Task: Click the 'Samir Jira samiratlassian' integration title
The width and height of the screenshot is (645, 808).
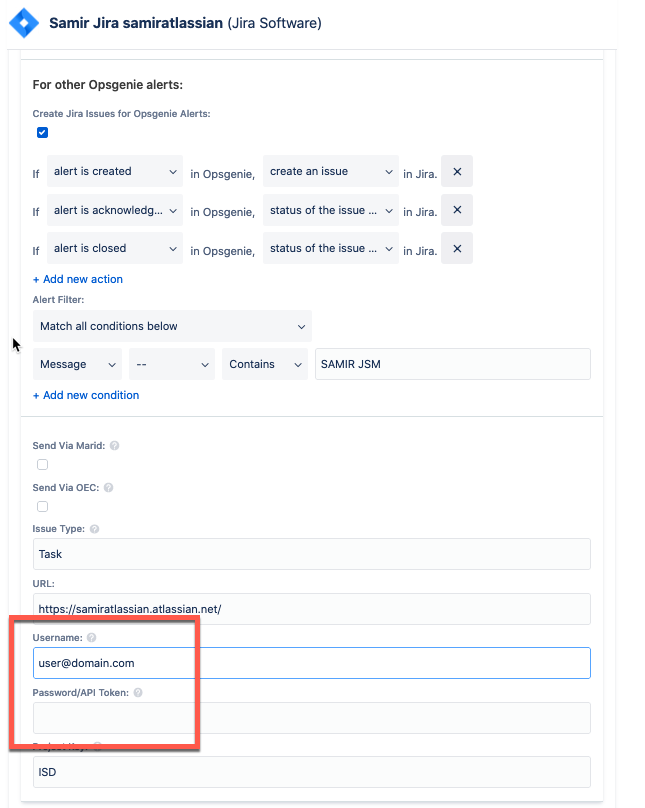Action: coord(136,23)
